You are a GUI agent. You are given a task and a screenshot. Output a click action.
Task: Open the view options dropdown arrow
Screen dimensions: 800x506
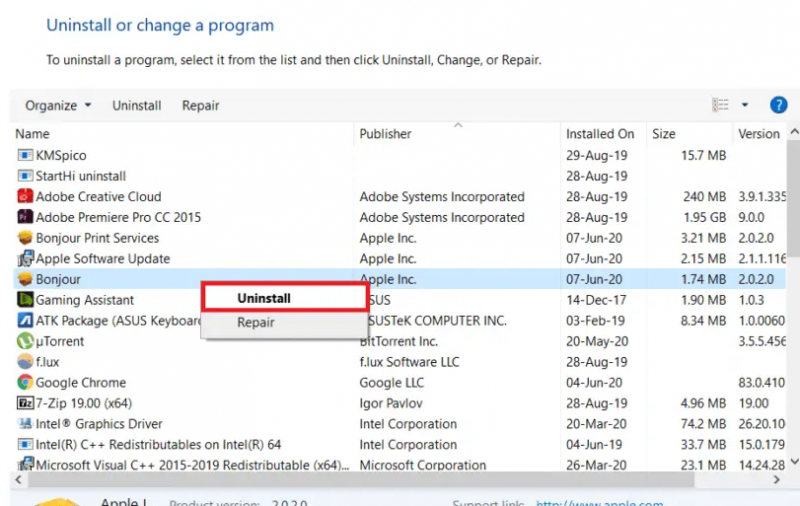[x=745, y=105]
